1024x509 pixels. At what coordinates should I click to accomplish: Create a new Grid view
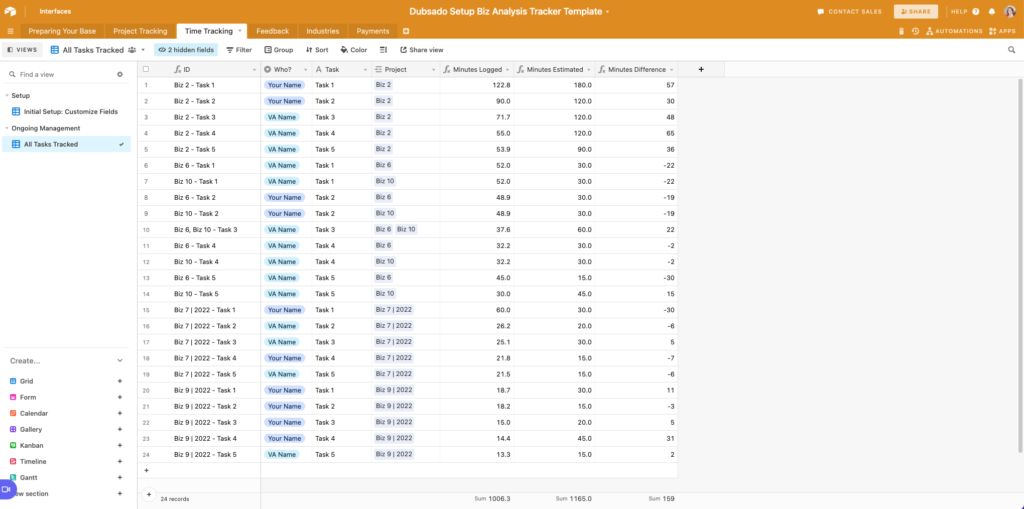click(x=65, y=381)
